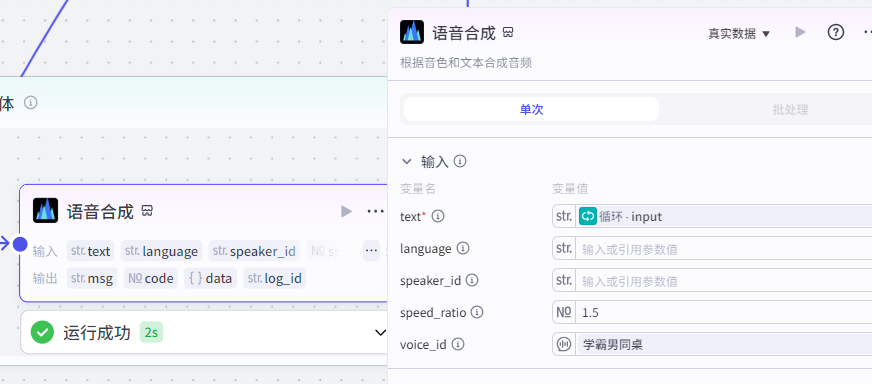Click info icon beside speaker_id parameter
This screenshot has width=872, height=384.
pos(472,280)
